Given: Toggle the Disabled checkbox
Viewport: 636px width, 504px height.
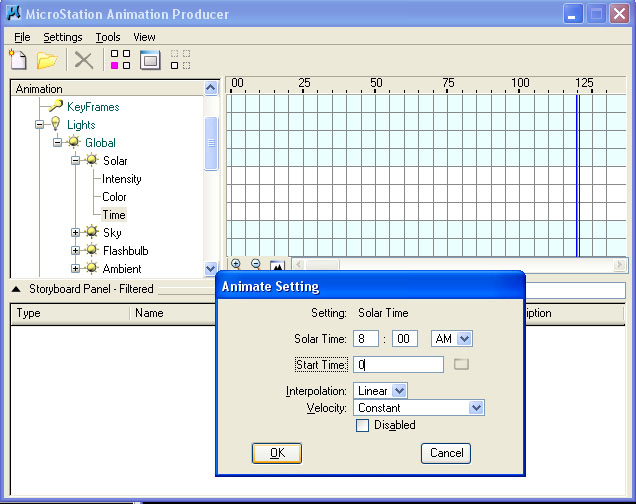Looking at the screenshot, I should pos(362,425).
